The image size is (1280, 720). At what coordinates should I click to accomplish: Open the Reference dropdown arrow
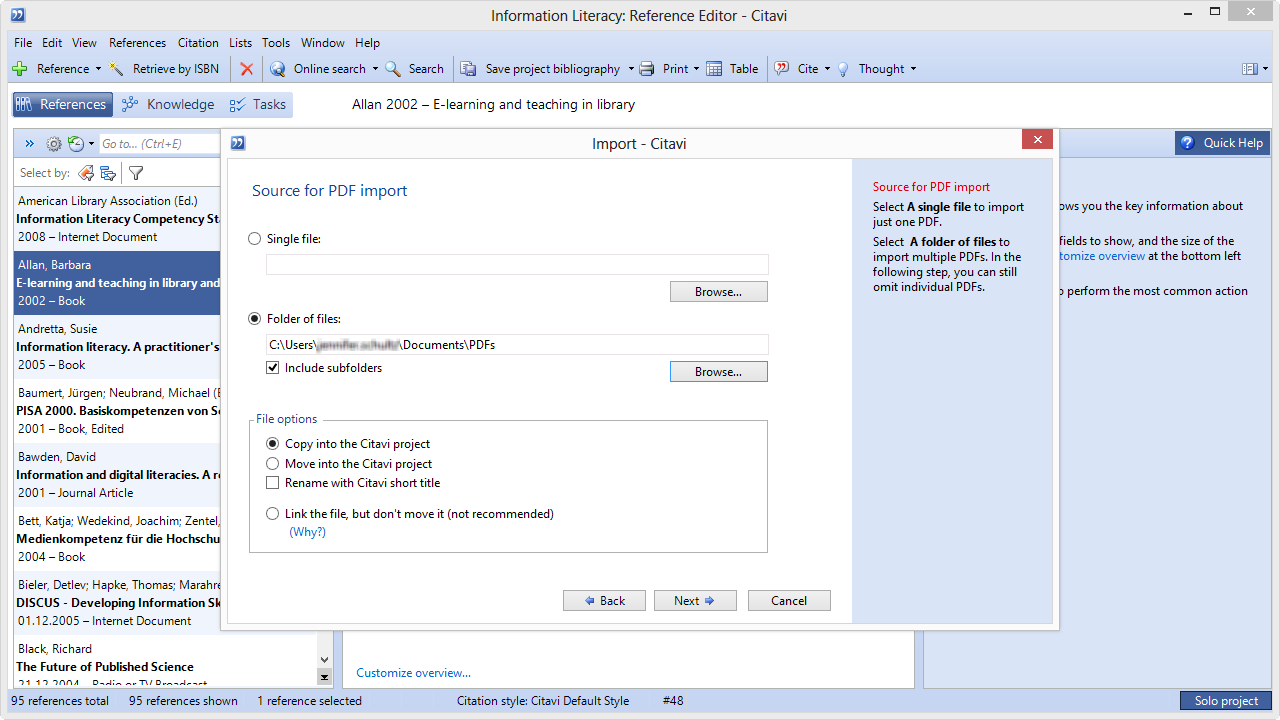point(98,69)
